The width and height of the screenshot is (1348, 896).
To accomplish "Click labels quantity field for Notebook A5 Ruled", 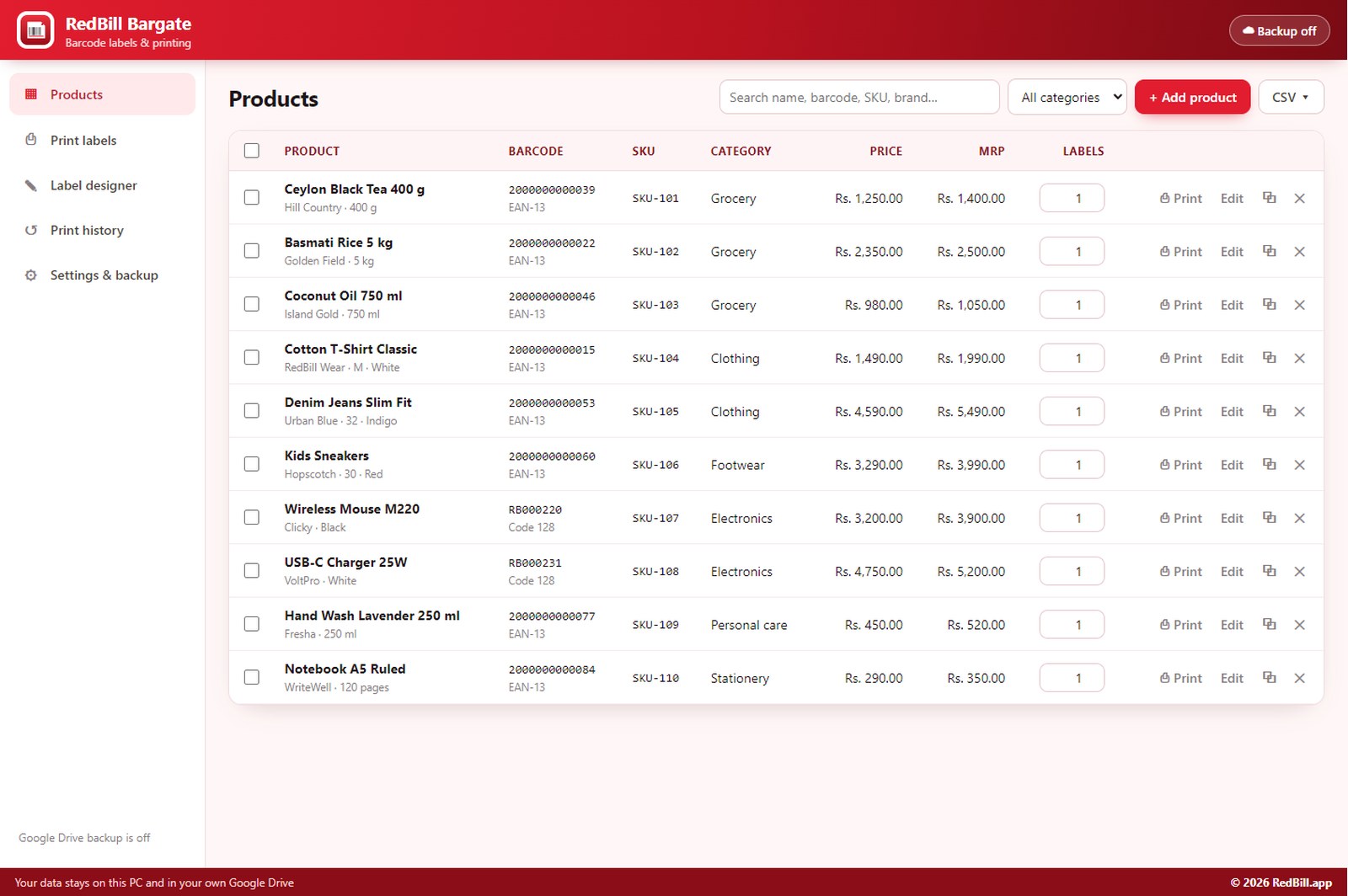I will 1072,678.
